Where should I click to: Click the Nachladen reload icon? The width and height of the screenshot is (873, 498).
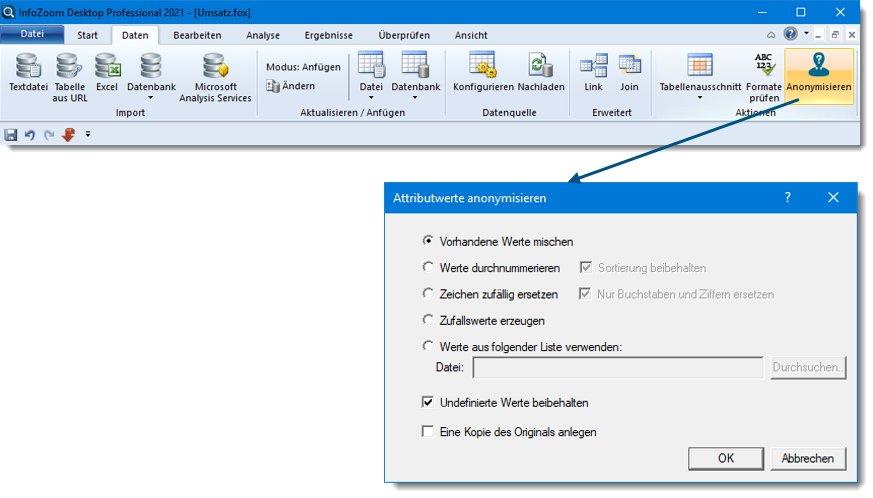click(x=541, y=67)
